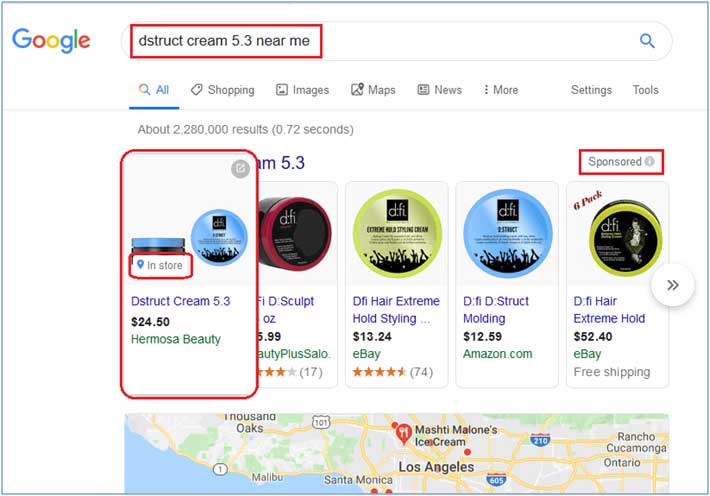710x496 pixels.
Task: Click the Amazon.com seller name
Action: [x=498, y=354]
